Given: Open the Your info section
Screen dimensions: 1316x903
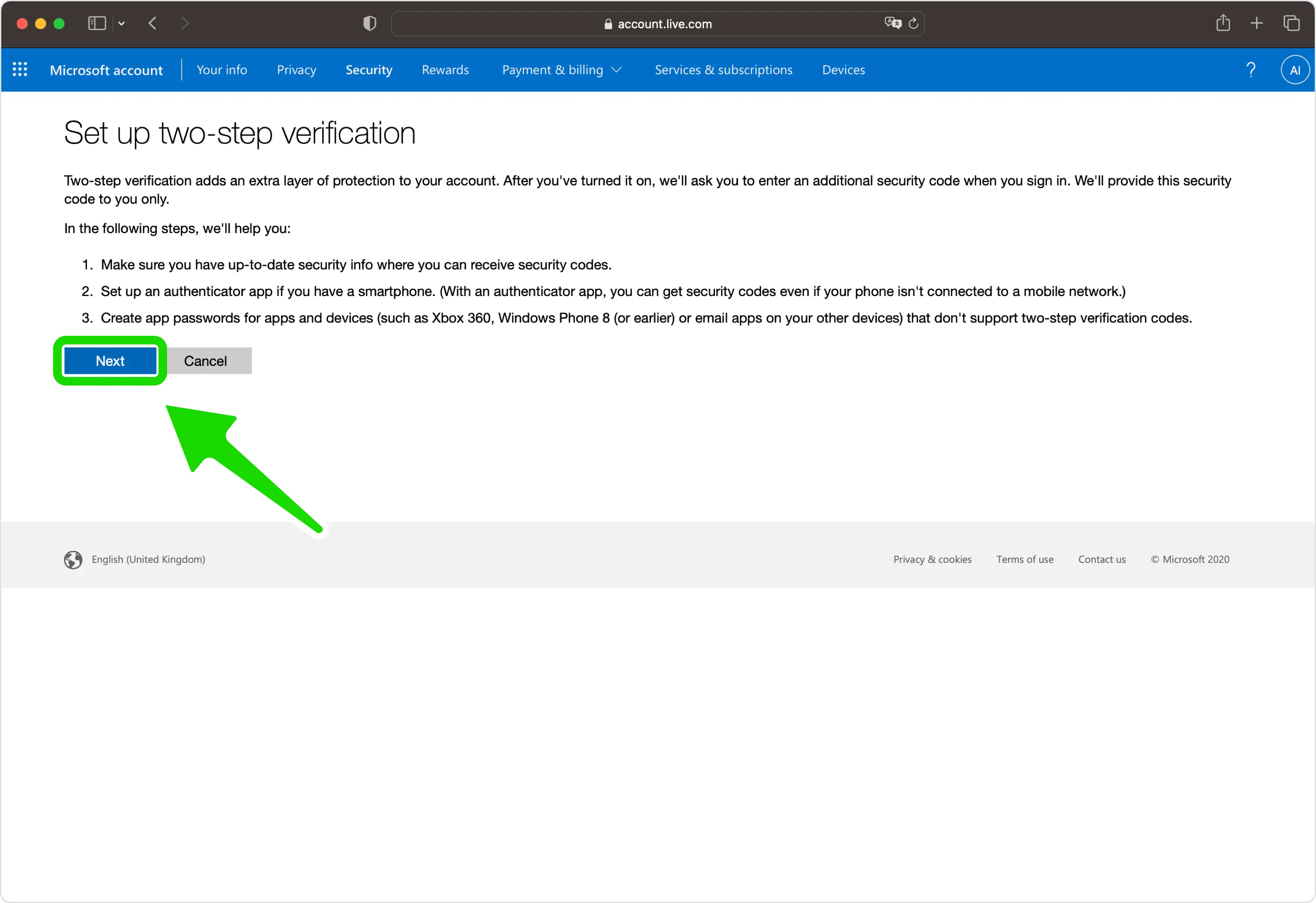Looking at the screenshot, I should [x=222, y=70].
